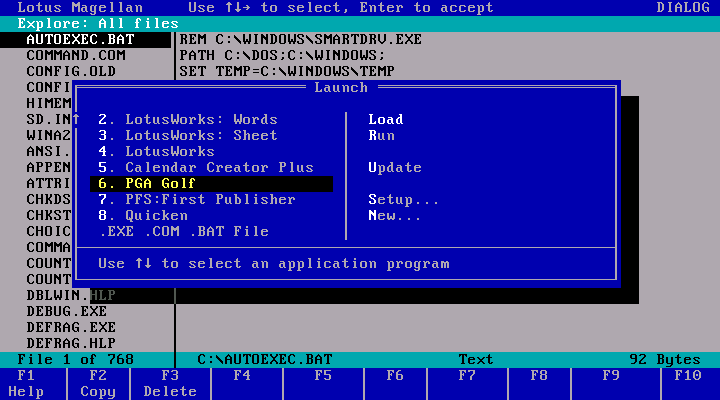Pick the highlighted PGA Golf entry
This screenshot has width=720, height=400.
coord(211,184)
